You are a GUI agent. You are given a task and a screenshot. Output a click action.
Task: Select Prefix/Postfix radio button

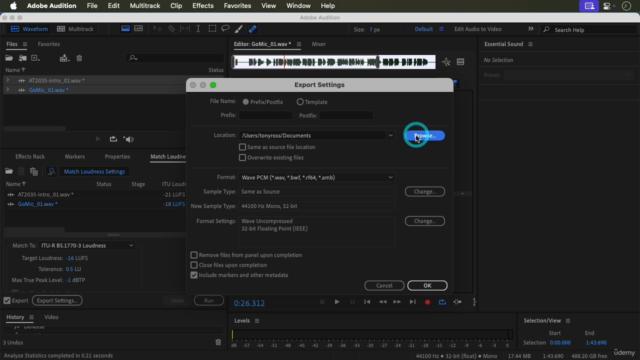click(246, 102)
